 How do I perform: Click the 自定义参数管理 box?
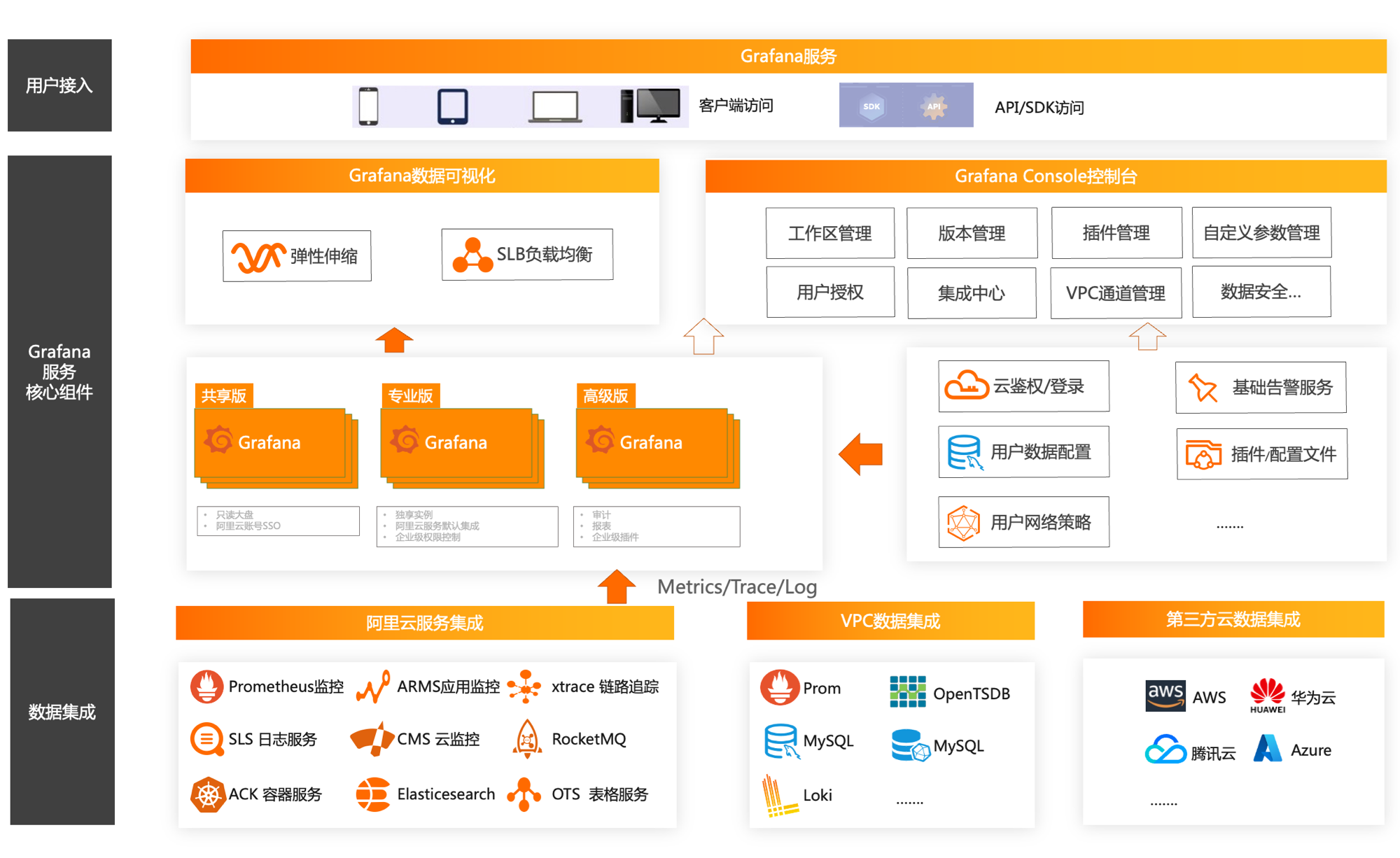[x=1261, y=232]
